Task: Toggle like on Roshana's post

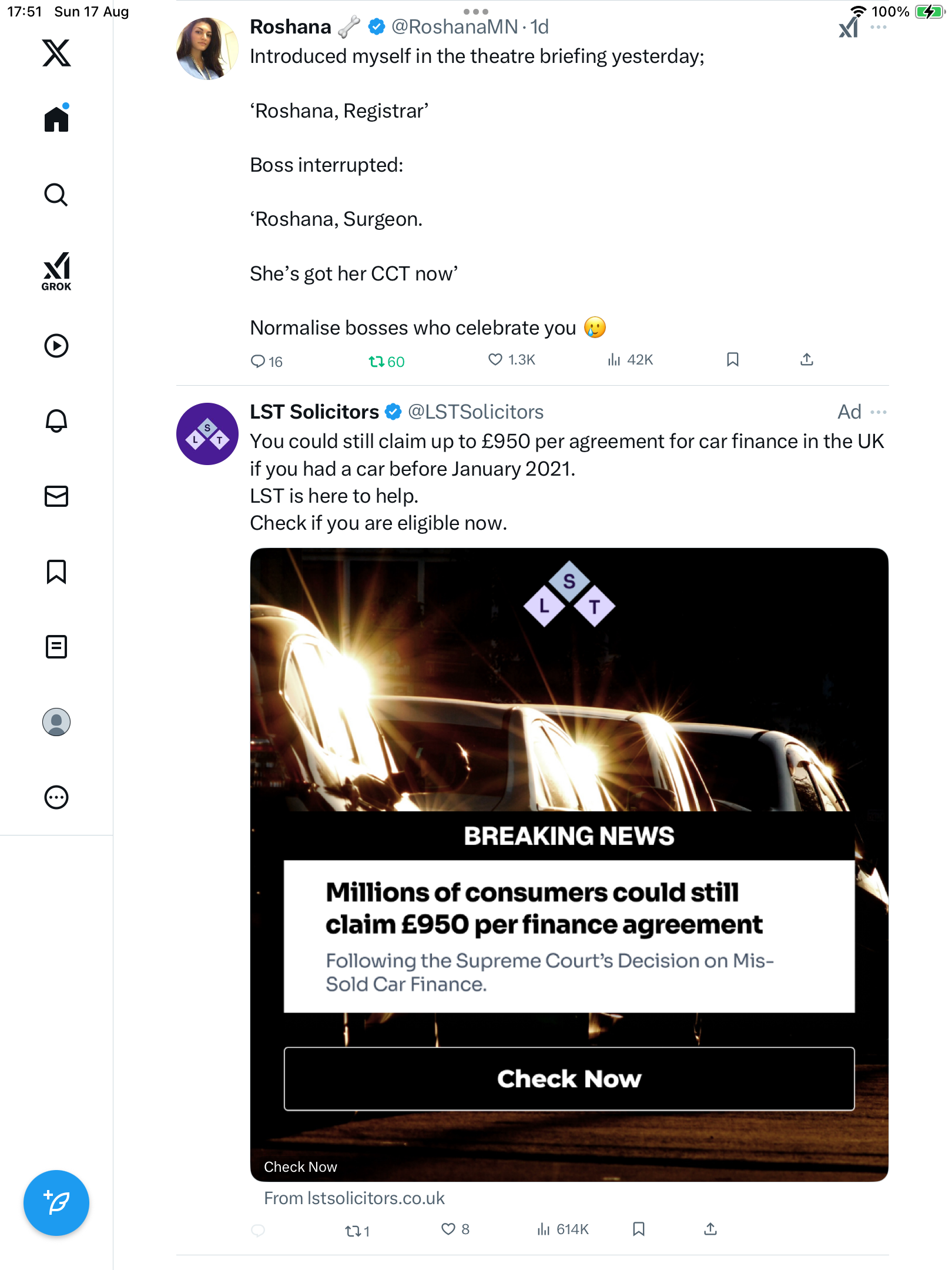Action: [495, 359]
